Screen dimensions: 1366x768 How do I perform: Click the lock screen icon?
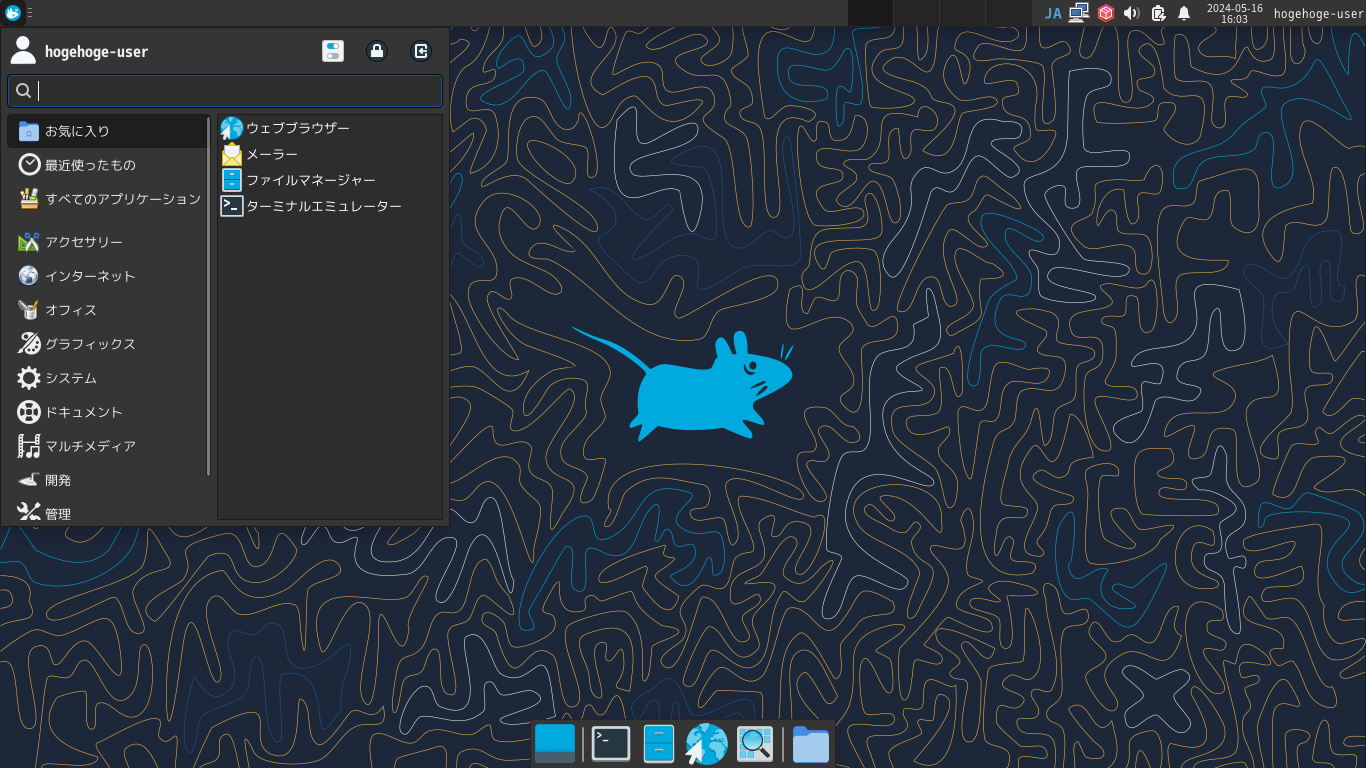click(377, 51)
